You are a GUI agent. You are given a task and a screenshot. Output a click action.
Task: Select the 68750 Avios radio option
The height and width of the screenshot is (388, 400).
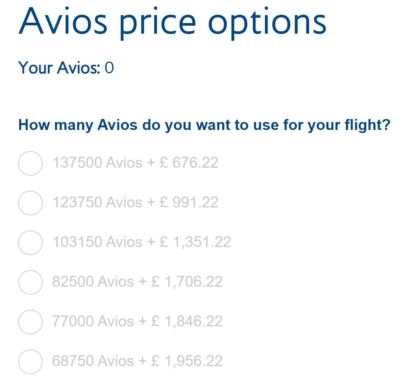30,361
